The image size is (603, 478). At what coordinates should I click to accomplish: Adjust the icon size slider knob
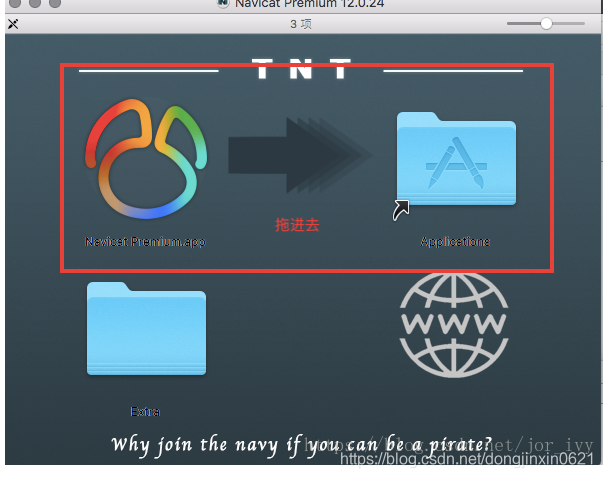pos(546,23)
